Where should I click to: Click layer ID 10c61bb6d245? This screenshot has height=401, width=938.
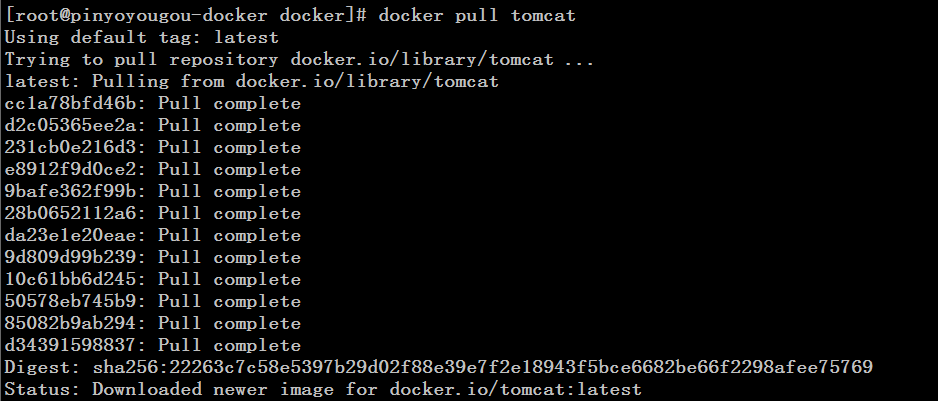tap(71, 280)
